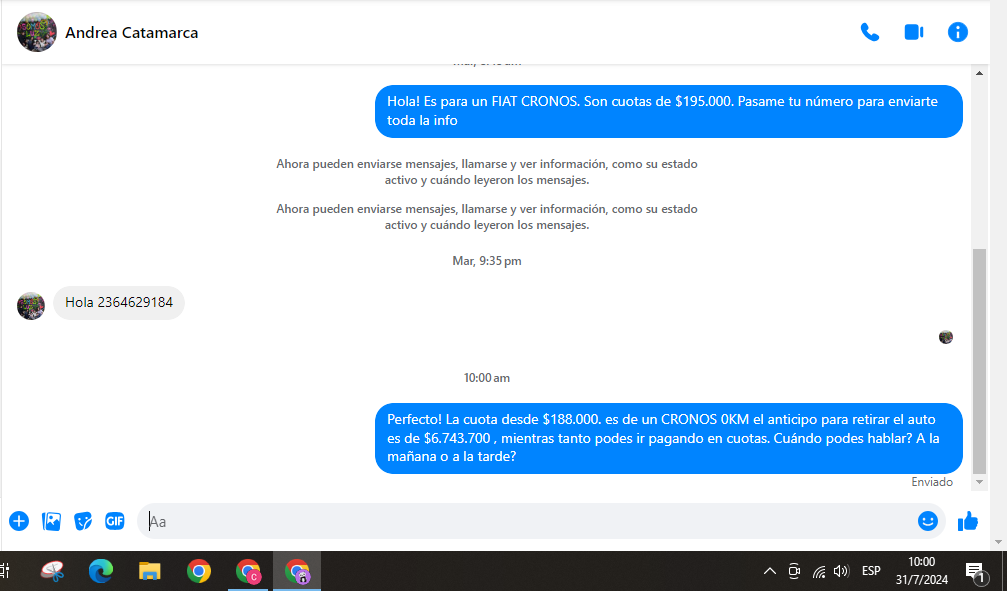Click the chat vertical scrollbar thumb
The height and width of the screenshot is (591, 1007).
(x=979, y=360)
